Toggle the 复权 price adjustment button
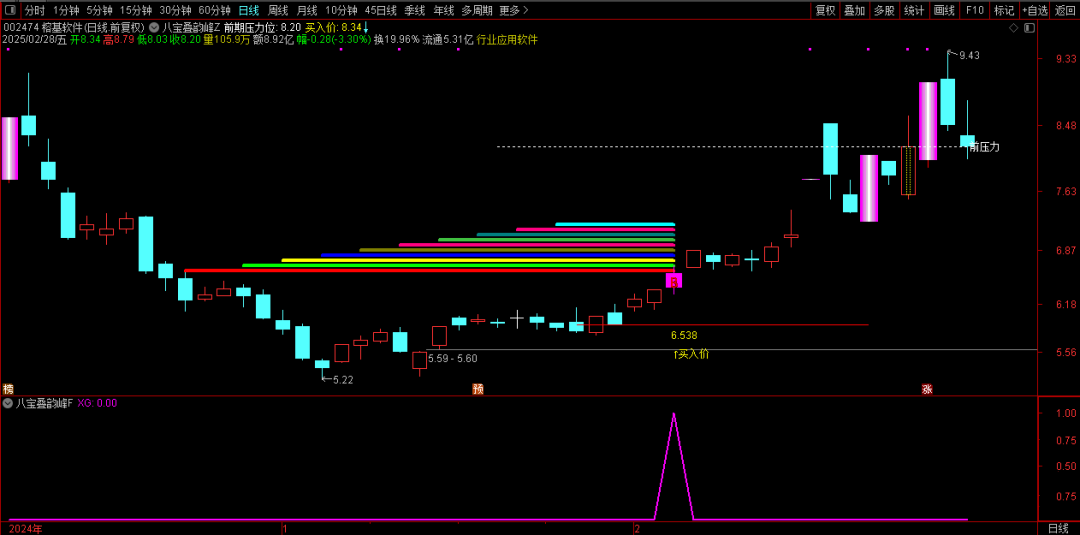The width and height of the screenshot is (1080, 535). (x=825, y=10)
